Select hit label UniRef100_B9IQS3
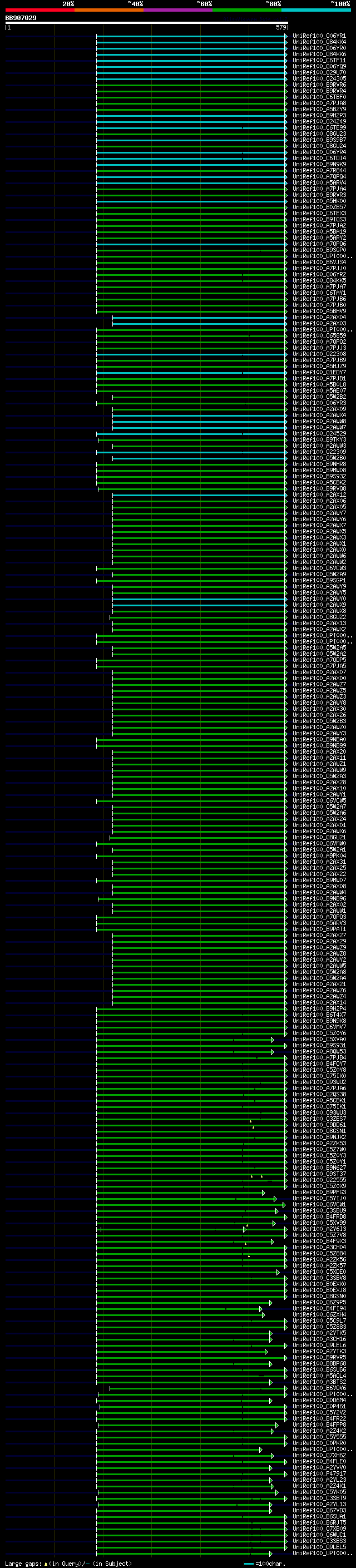 tap(319, 219)
